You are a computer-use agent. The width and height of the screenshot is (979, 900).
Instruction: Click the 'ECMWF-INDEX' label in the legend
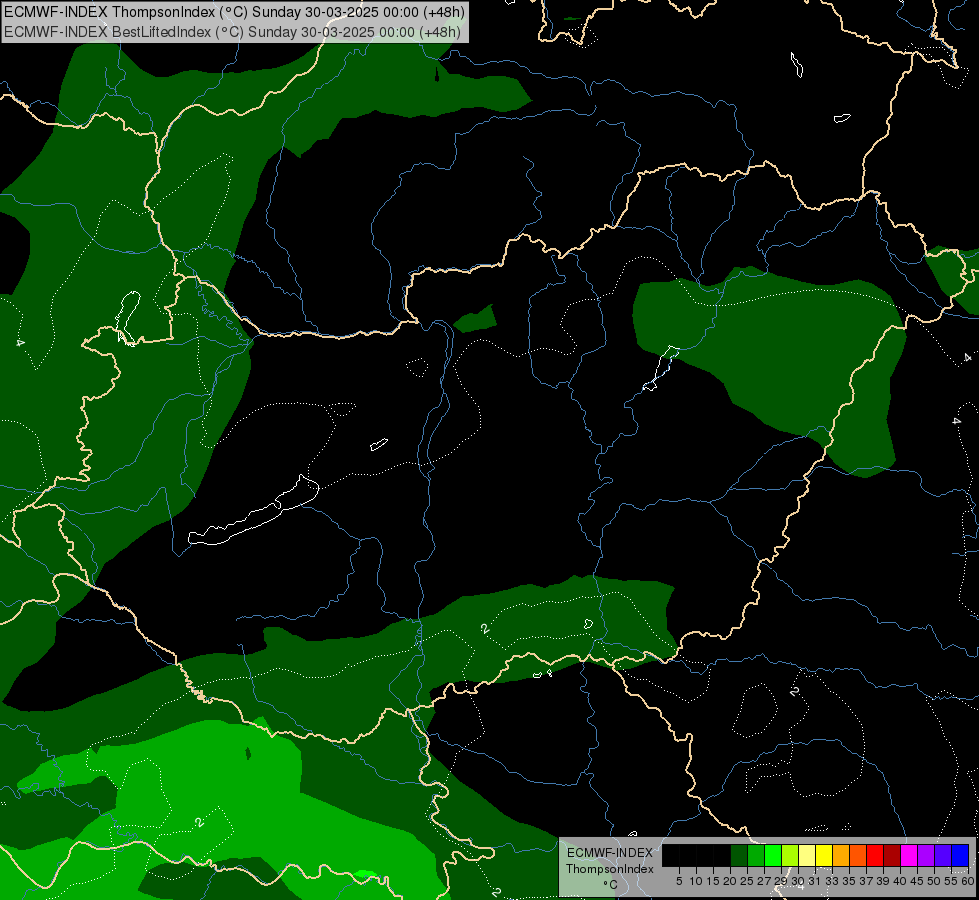coord(610,853)
